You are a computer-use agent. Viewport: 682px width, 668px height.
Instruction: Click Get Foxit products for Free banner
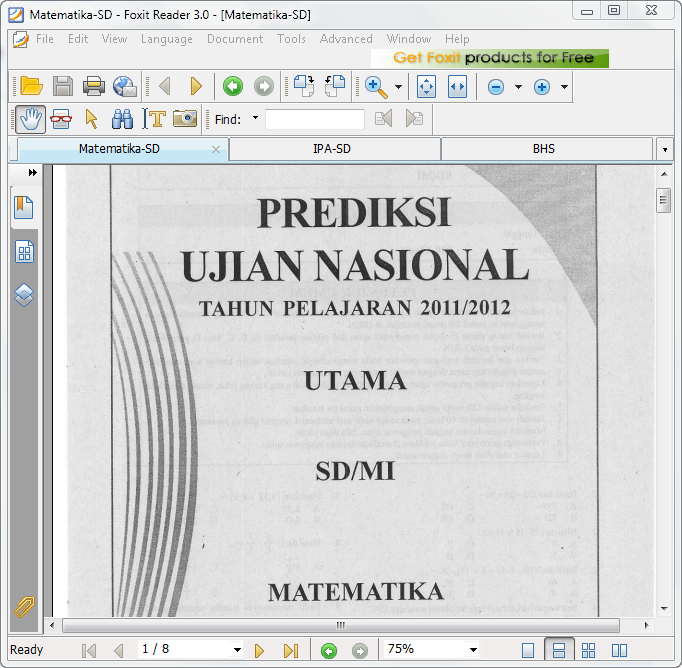click(x=490, y=58)
